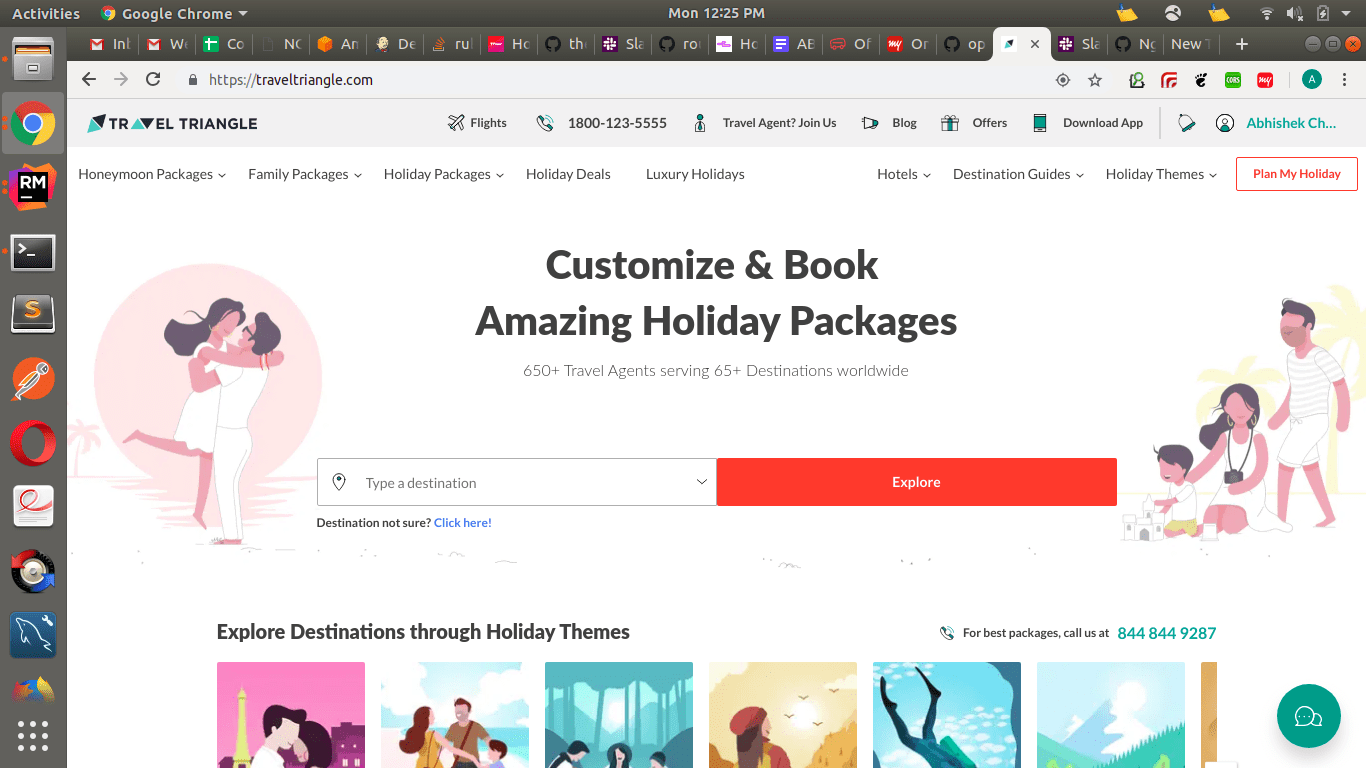1366x768 pixels.
Task: Open Chrome three-dot menu
Action: tap(1345, 80)
